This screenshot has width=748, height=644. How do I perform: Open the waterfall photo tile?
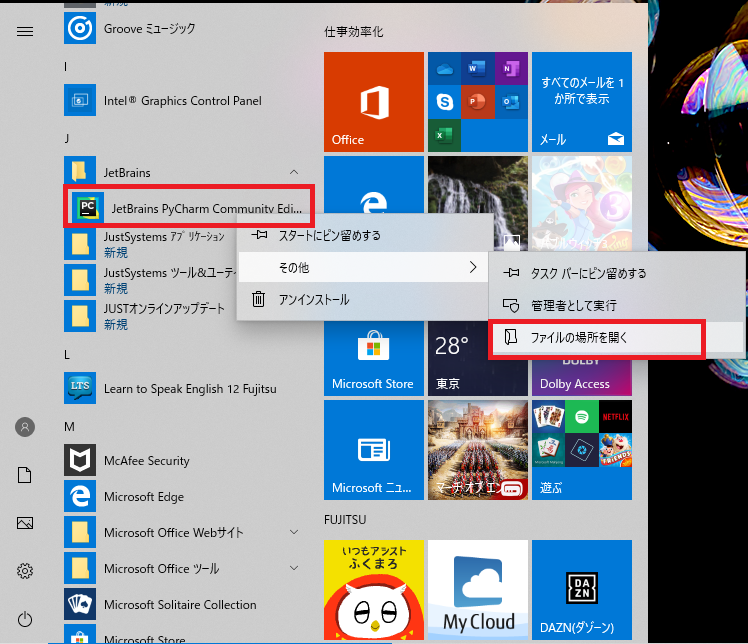coord(478,185)
